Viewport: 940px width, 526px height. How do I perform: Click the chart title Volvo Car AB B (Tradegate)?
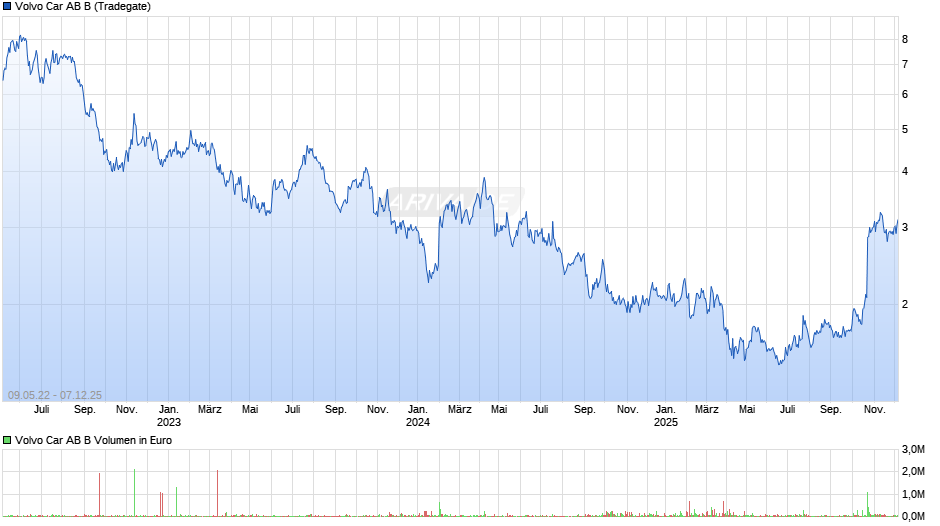click(83, 7)
